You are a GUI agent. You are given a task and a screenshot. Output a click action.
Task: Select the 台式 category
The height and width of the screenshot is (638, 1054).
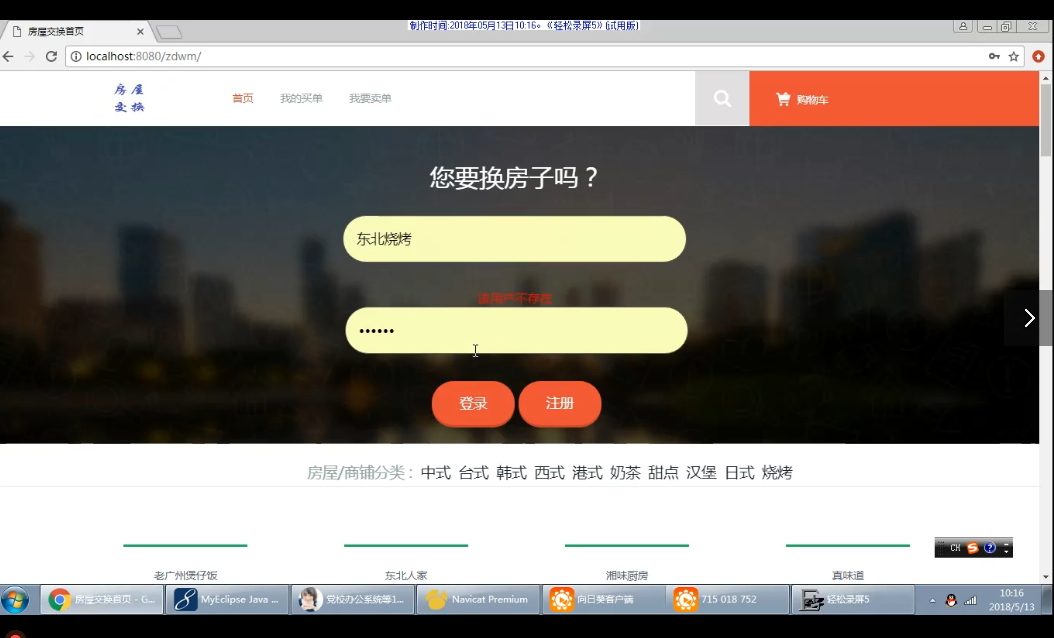473,473
